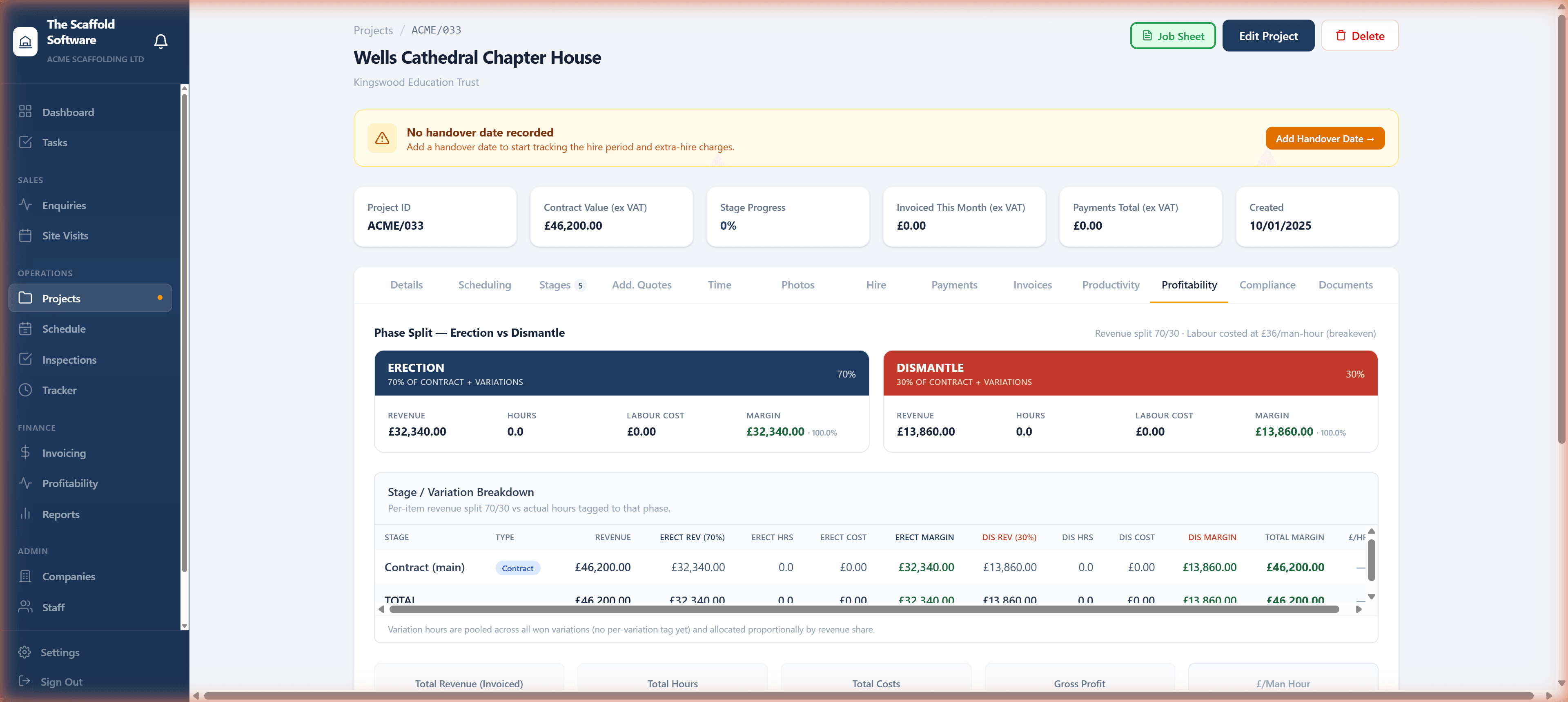Open the Details tab
Image resolution: width=1568 pixels, height=702 pixels.
coord(406,284)
